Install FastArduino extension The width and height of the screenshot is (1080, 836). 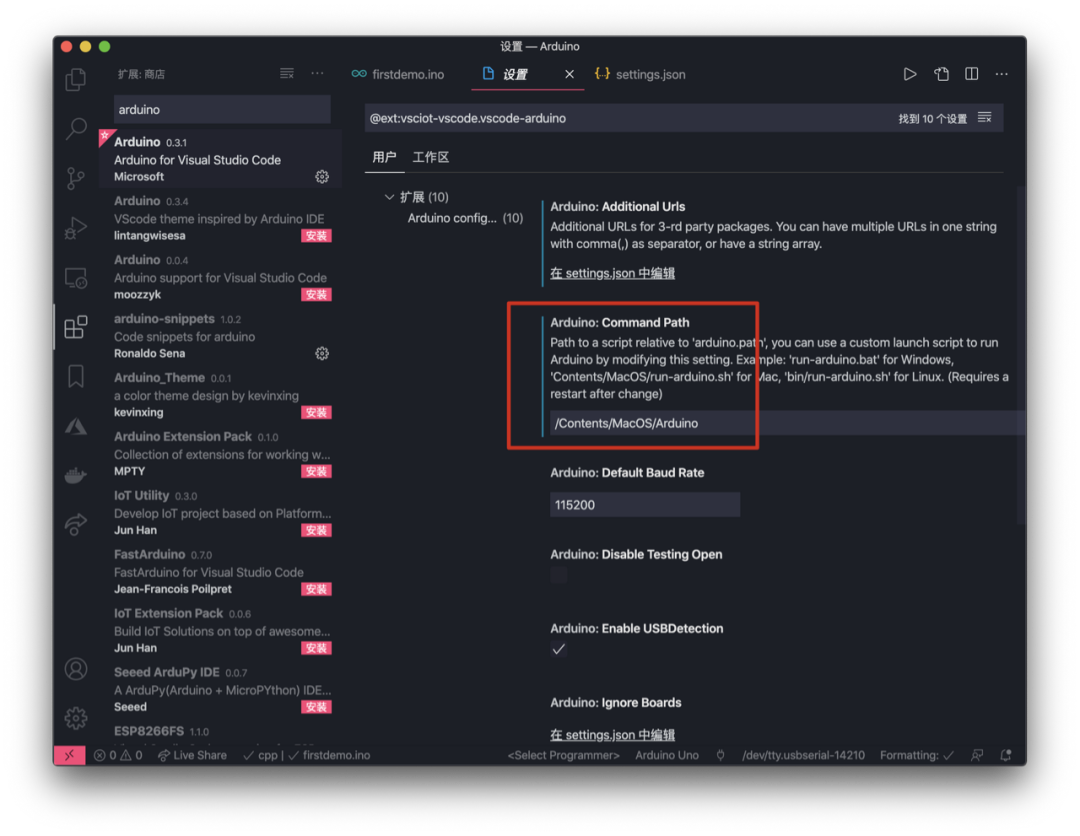pos(316,589)
